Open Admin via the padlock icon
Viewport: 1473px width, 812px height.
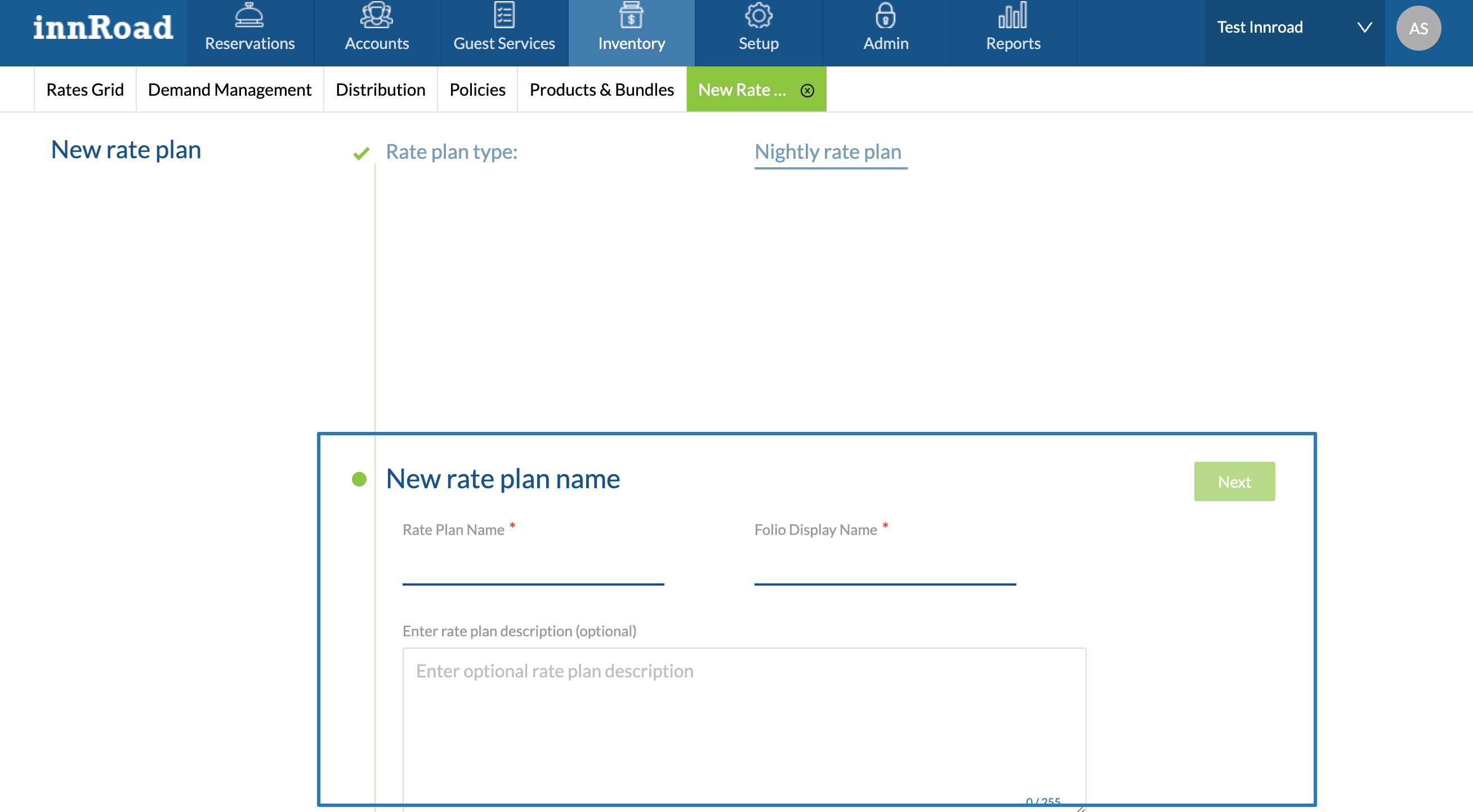tap(885, 16)
